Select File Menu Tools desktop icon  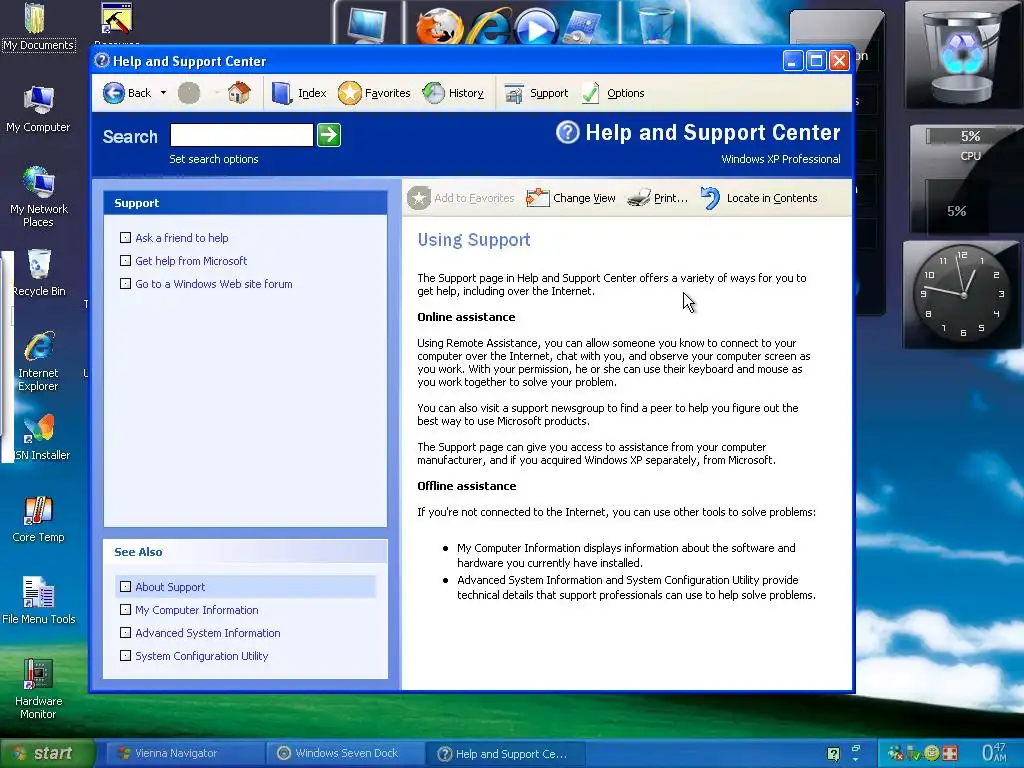tap(39, 601)
